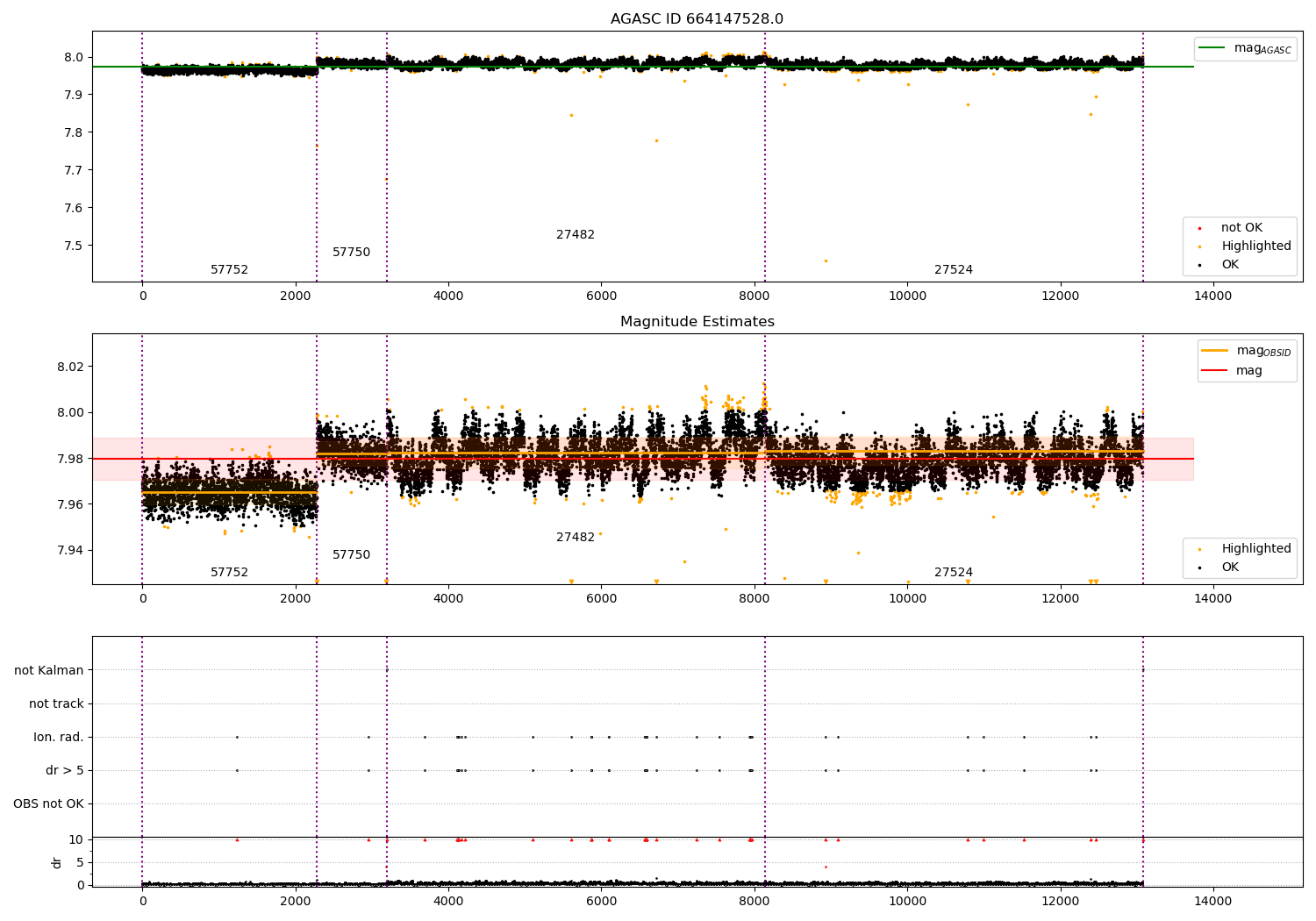
Task: Click the y-axis tick label '8.02'
Action: [x=69, y=367]
